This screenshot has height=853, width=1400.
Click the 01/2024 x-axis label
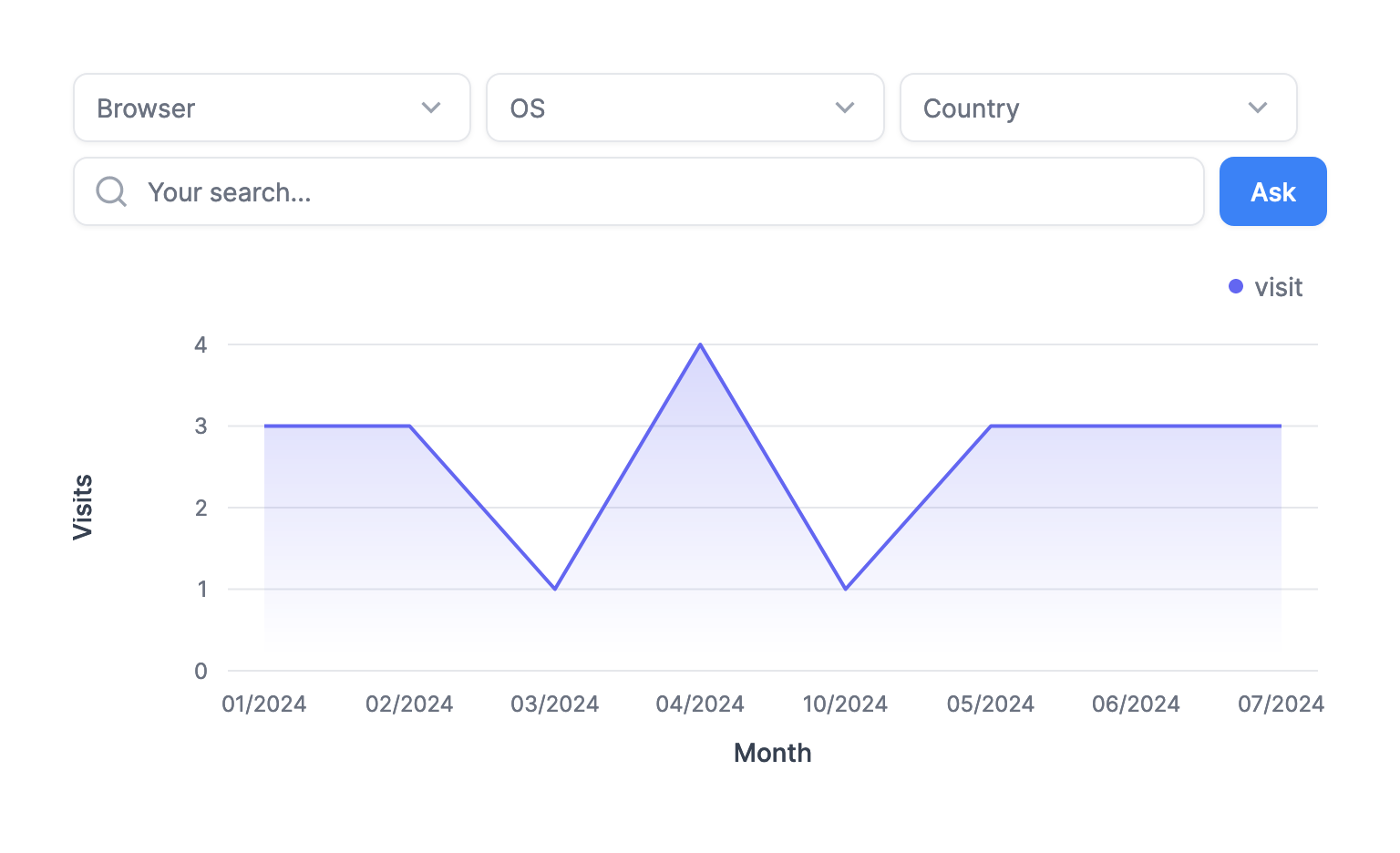click(x=264, y=704)
